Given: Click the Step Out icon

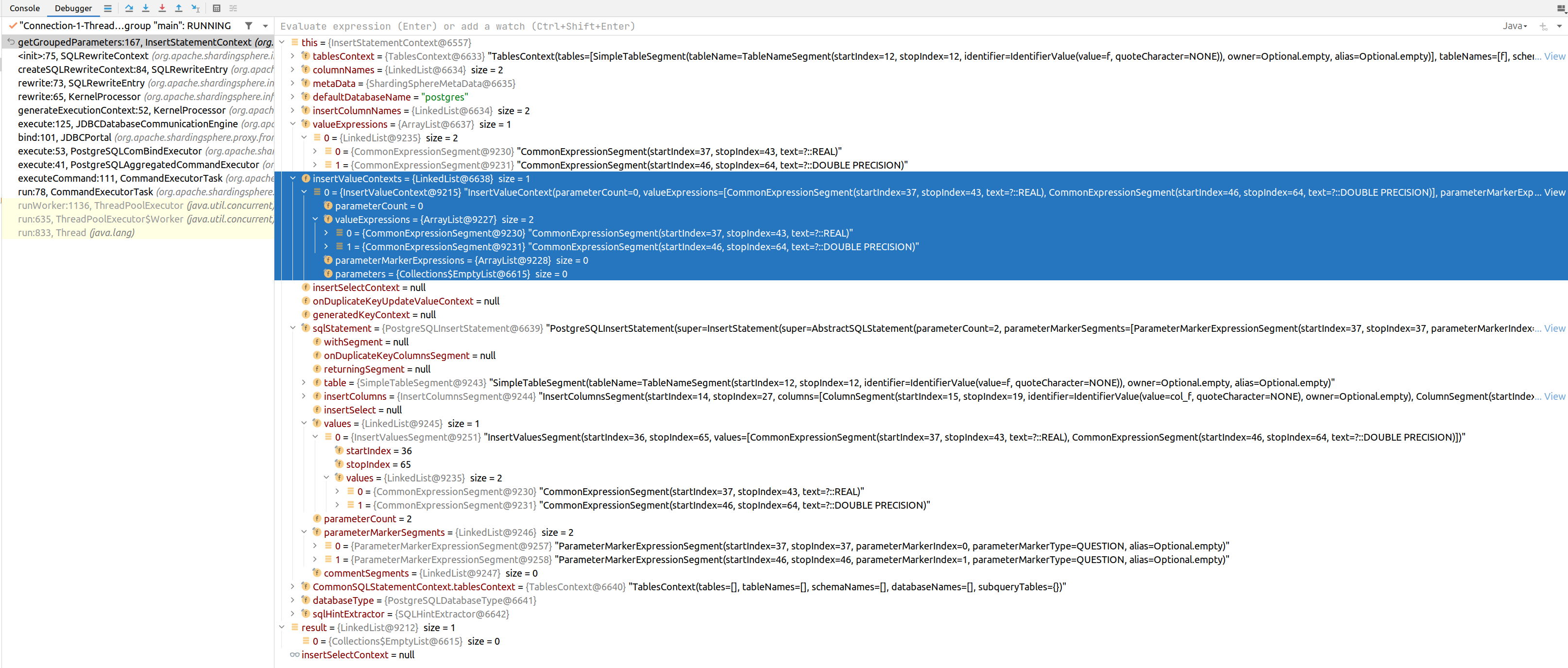Looking at the screenshot, I should 178,8.
